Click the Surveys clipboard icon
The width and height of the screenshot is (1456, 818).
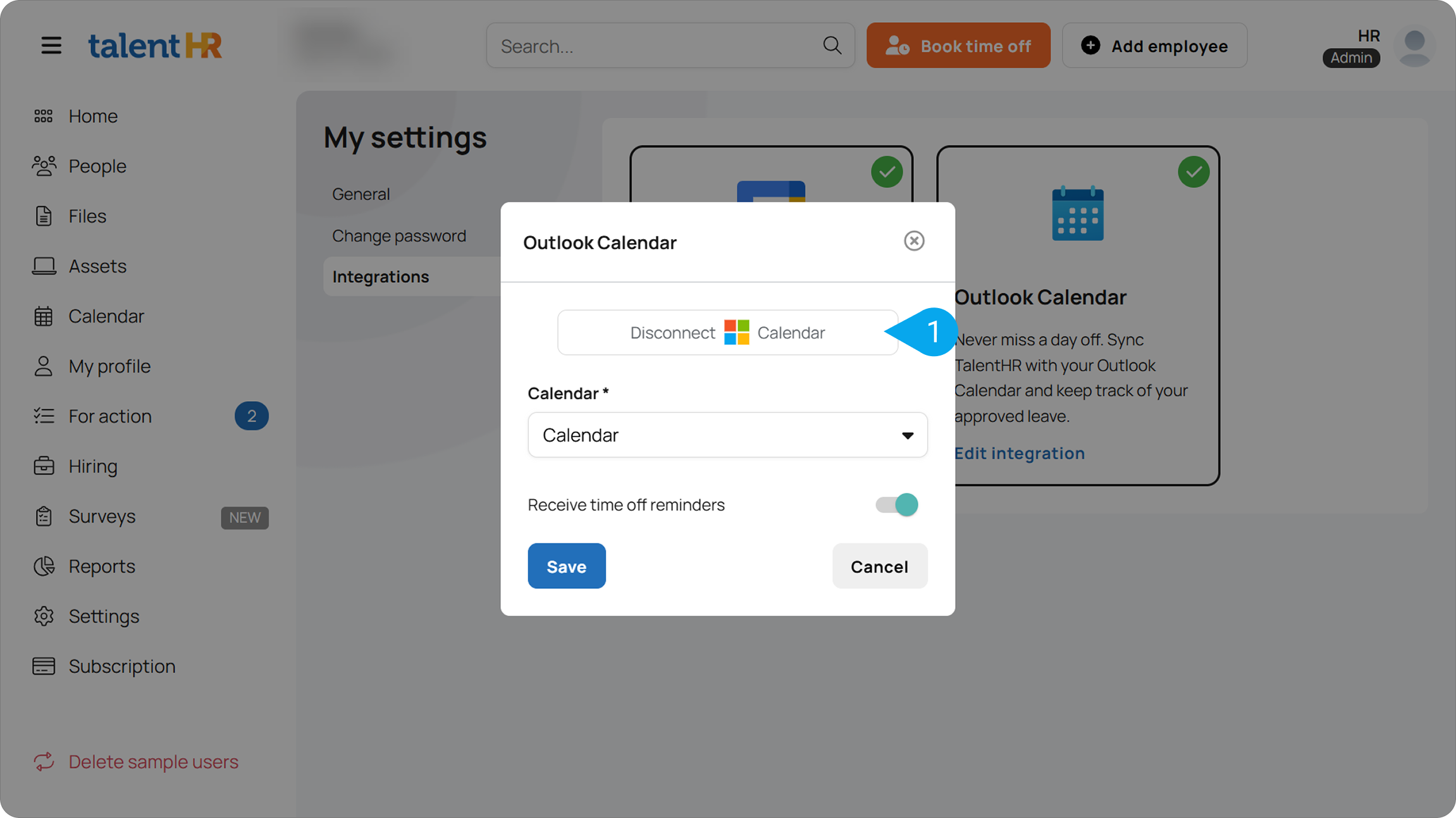pos(43,516)
